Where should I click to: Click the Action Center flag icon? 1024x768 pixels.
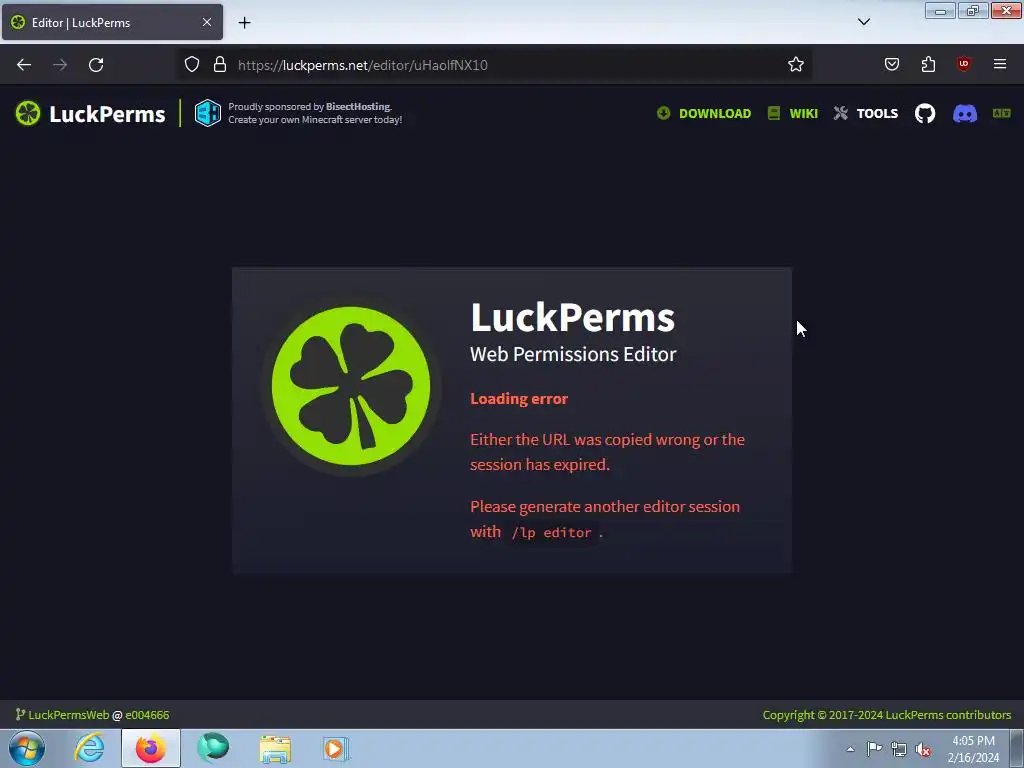[x=874, y=749]
